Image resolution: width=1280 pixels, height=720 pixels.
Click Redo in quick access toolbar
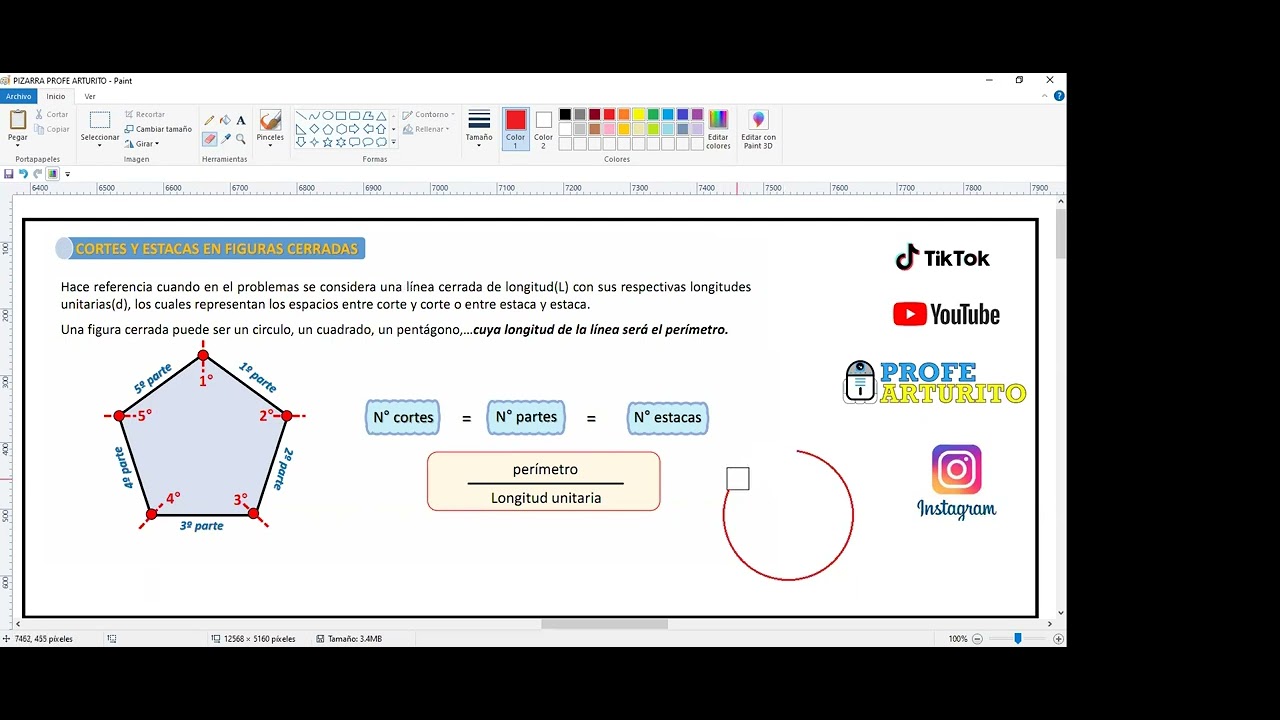37,174
